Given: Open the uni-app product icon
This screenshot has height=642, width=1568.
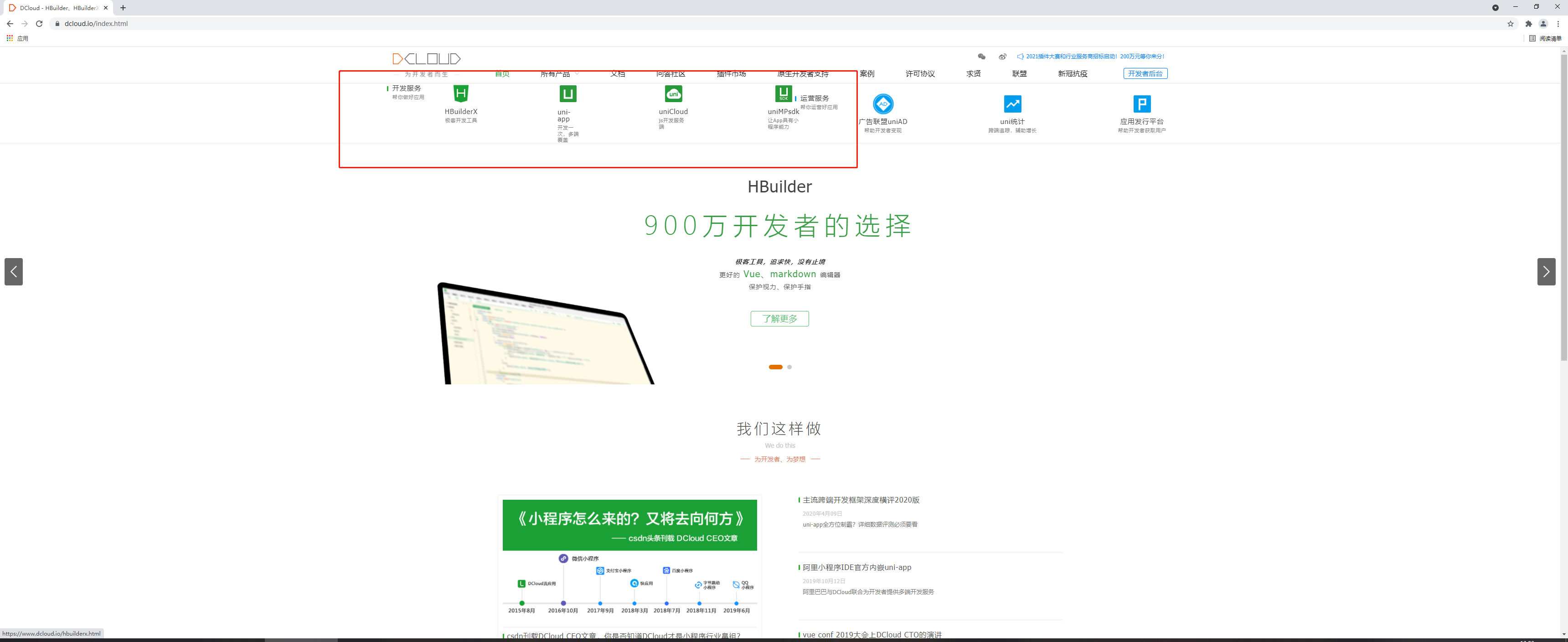Looking at the screenshot, I should tap(567, 93).
